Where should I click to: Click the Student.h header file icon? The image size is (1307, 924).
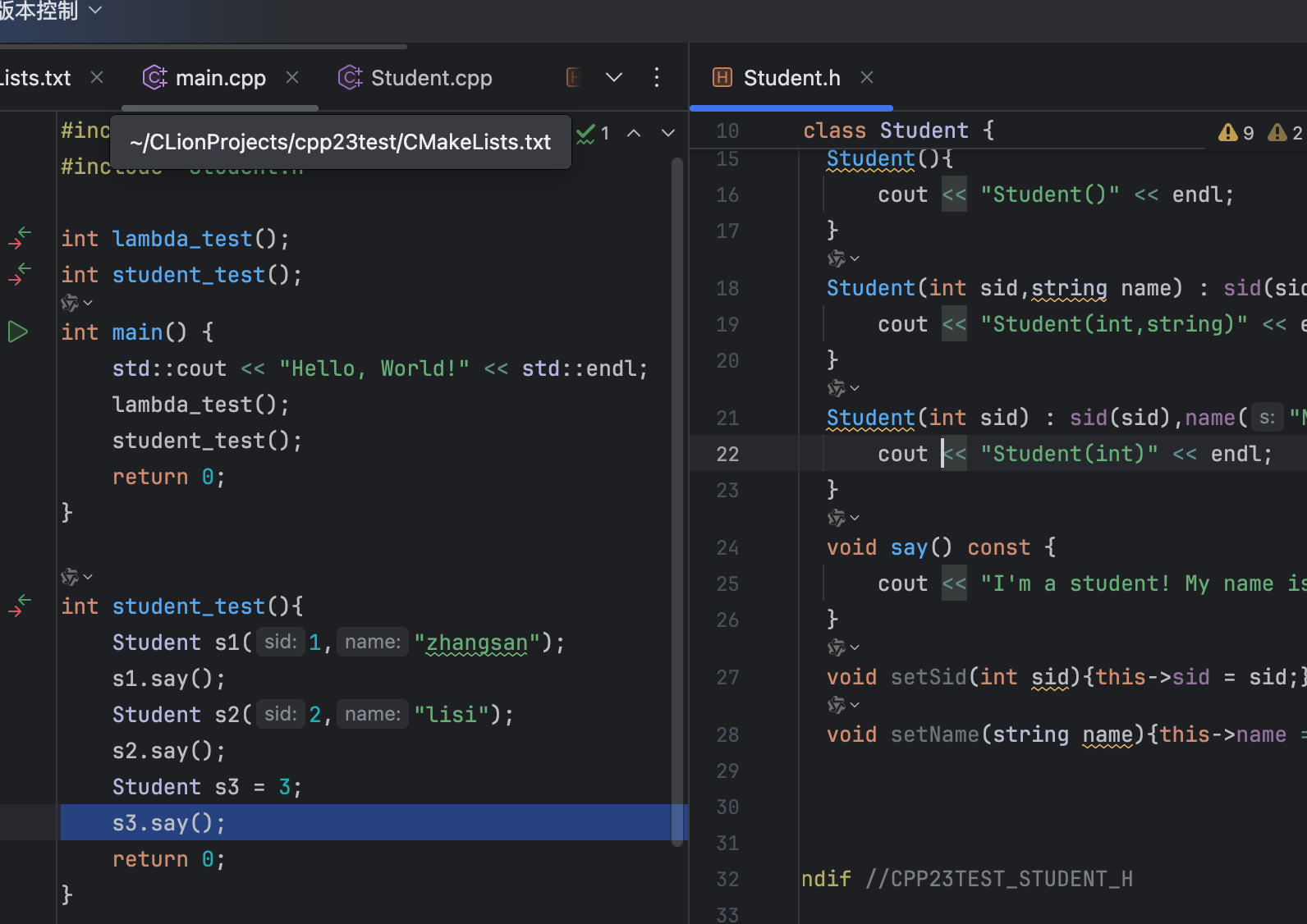tap(722, 77)
